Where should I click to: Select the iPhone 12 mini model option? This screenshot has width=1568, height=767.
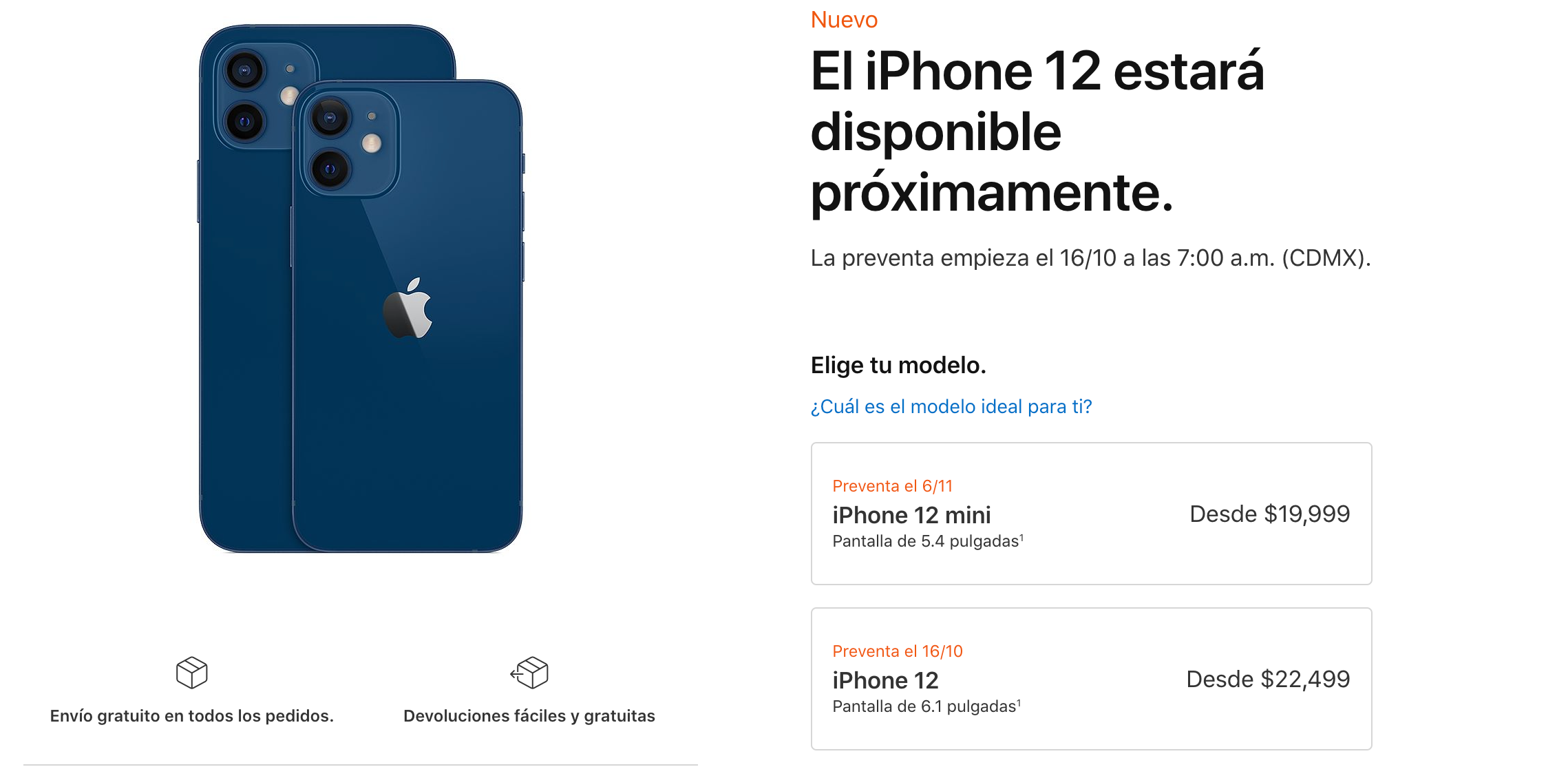pyautogui.click(x=1091, y=514)
